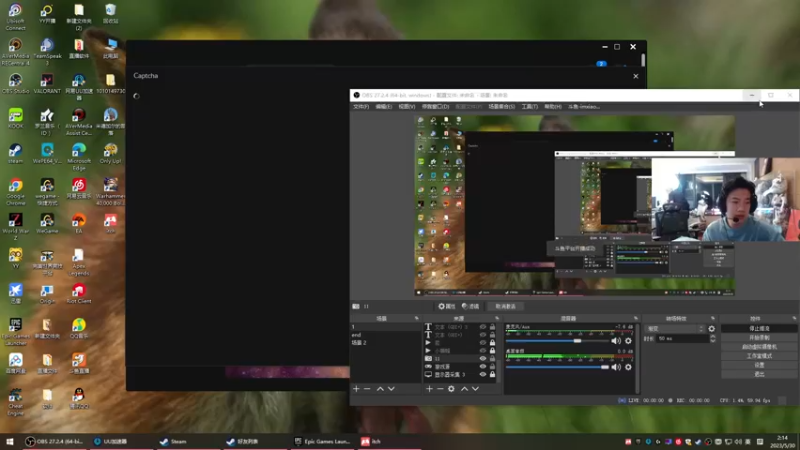Open the World War Z desktop icon

[x=15, y=227]
